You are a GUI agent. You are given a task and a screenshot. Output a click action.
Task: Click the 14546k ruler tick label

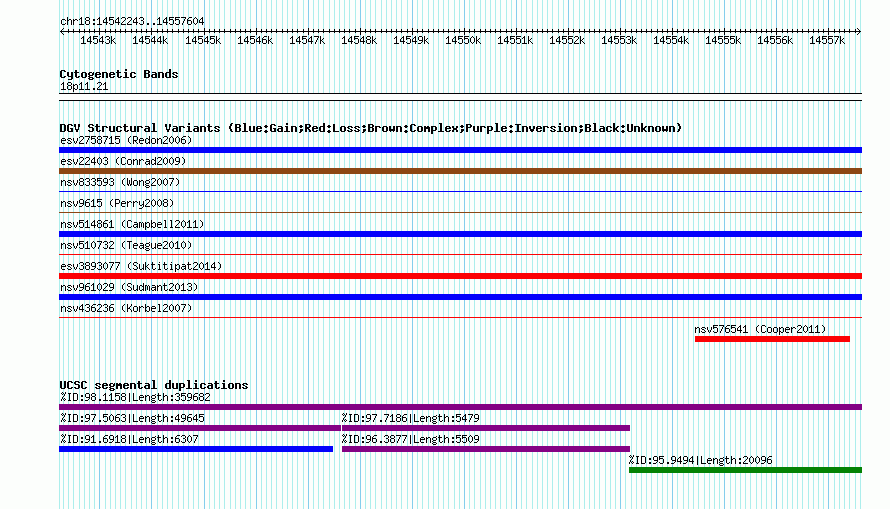[255, 40]
